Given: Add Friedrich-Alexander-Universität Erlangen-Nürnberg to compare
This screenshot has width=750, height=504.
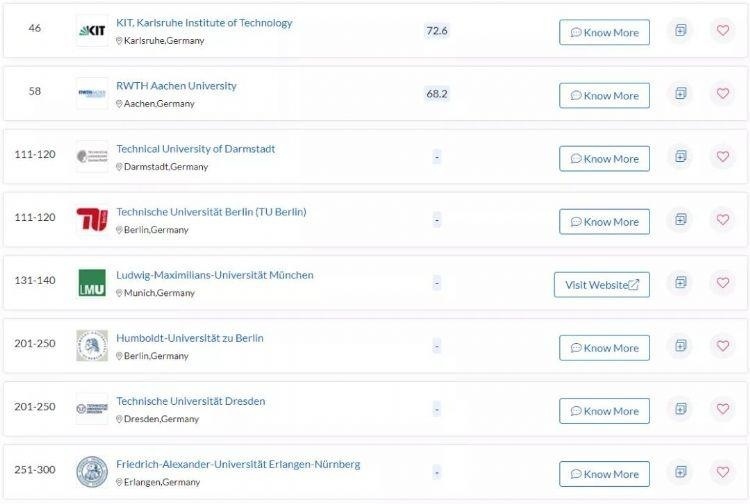Looking at the screenshot, I should click(680, 472).
